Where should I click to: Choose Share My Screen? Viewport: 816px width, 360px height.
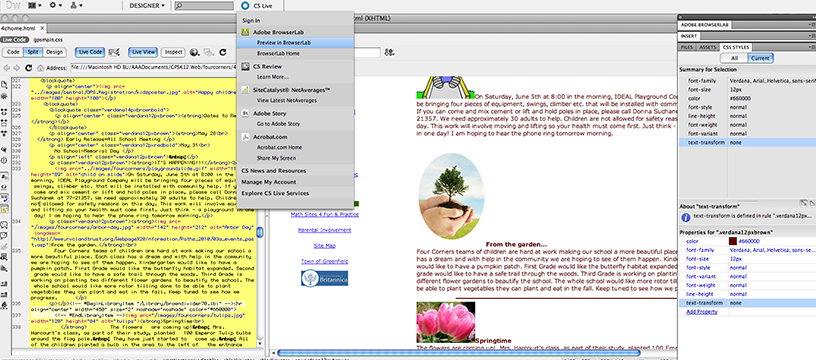tap(276, 158)
